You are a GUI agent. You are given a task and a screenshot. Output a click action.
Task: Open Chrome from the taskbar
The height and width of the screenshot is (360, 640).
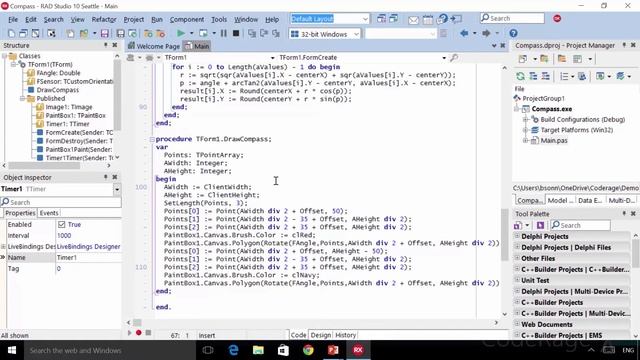point(308,350)
